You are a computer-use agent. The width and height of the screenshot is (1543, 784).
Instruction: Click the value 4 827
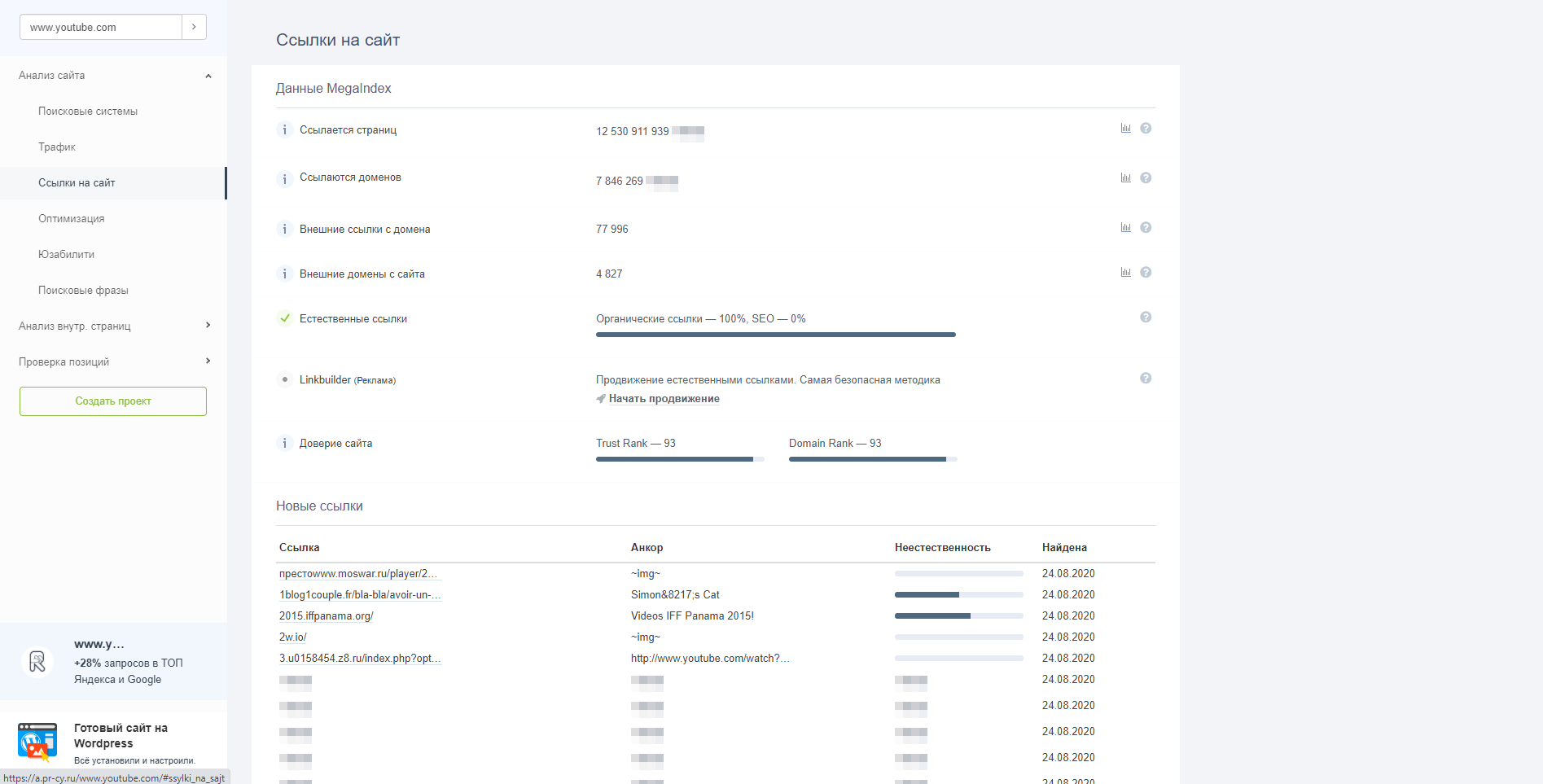(x=609, y=274)
